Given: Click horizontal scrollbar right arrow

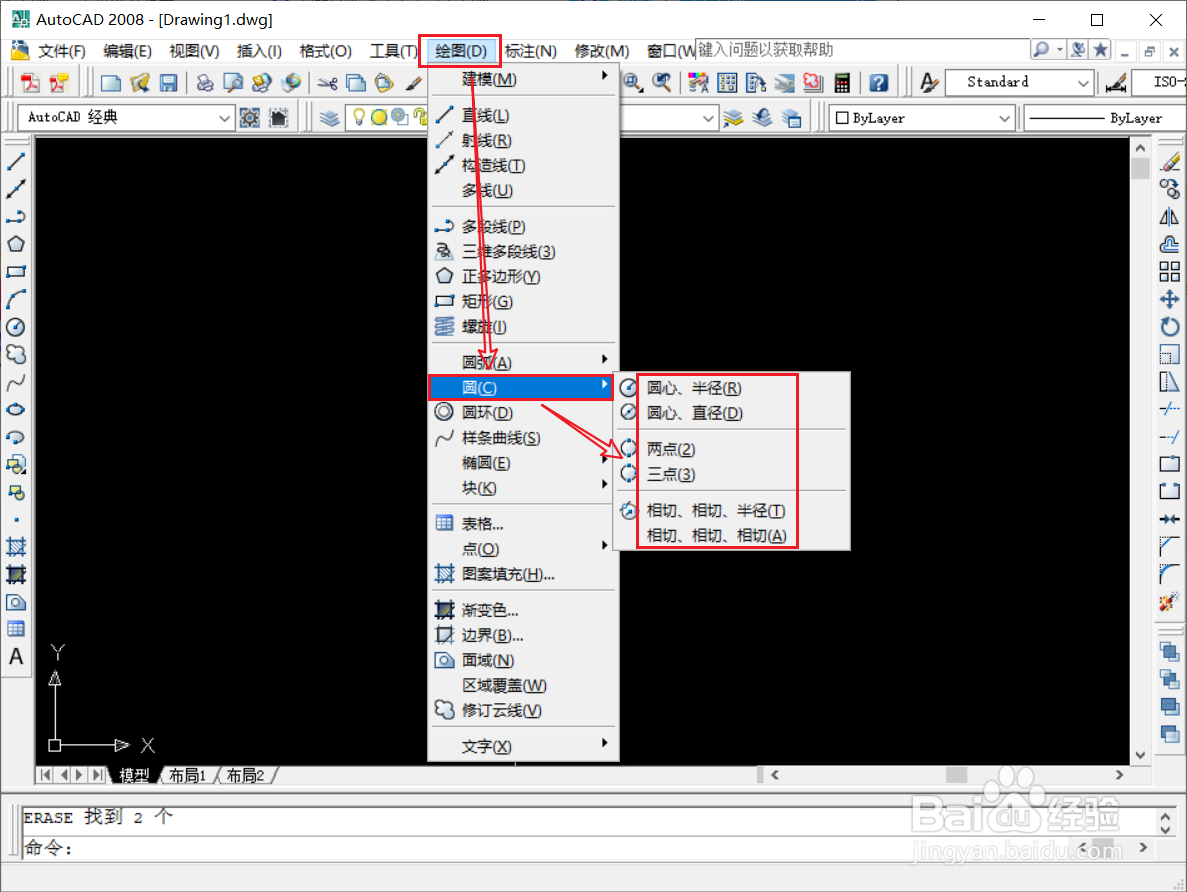Looking at the screenshot, I should coord(1120,775).
